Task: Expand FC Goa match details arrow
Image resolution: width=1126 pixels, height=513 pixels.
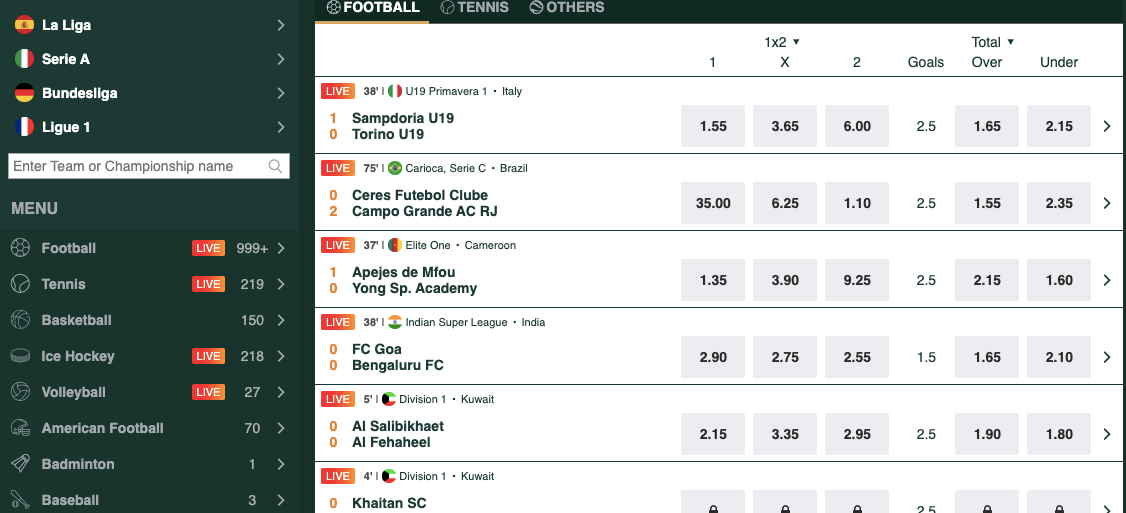Action: click(1107, 357)
